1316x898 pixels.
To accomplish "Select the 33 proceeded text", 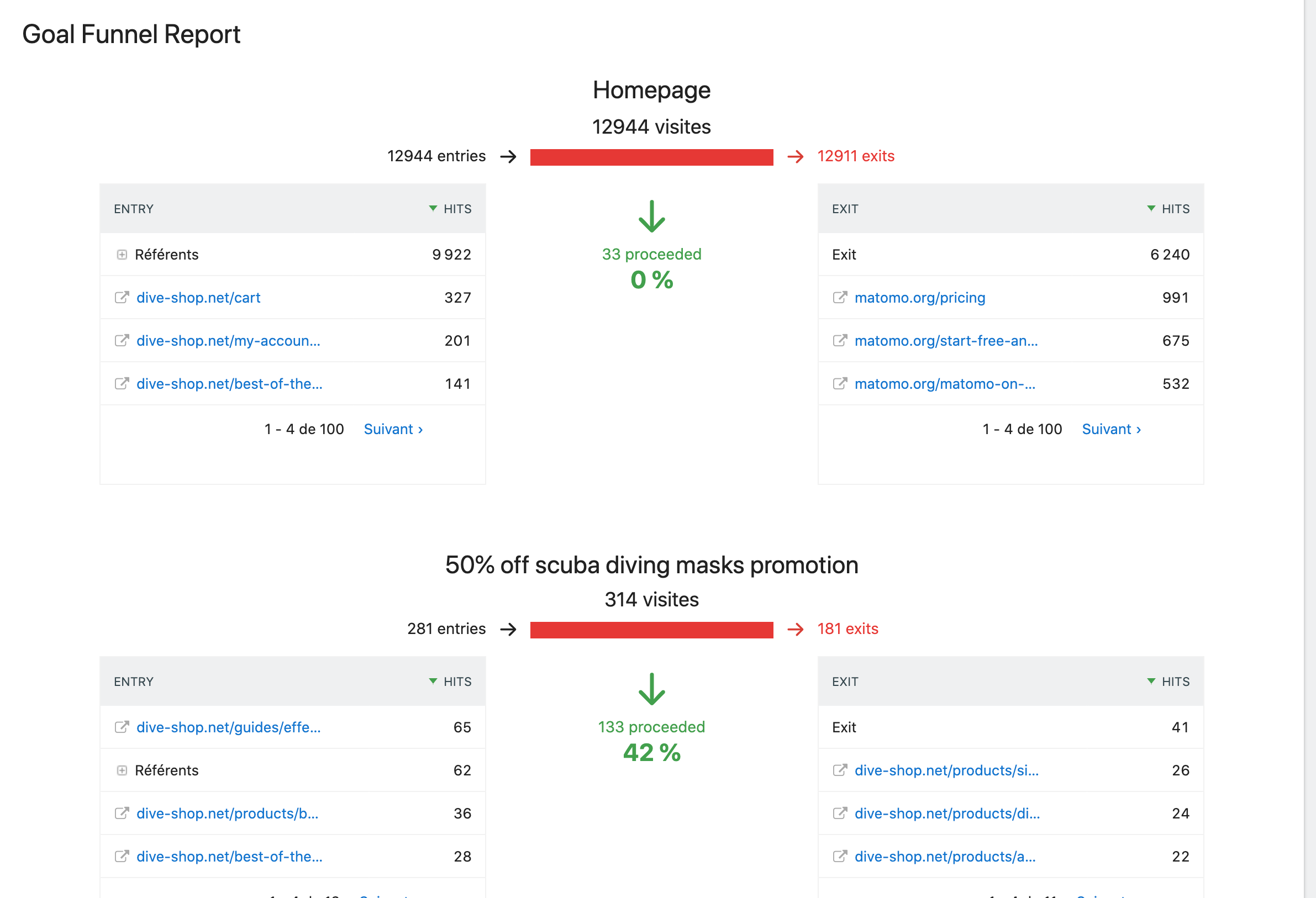I will click(652, 254).
